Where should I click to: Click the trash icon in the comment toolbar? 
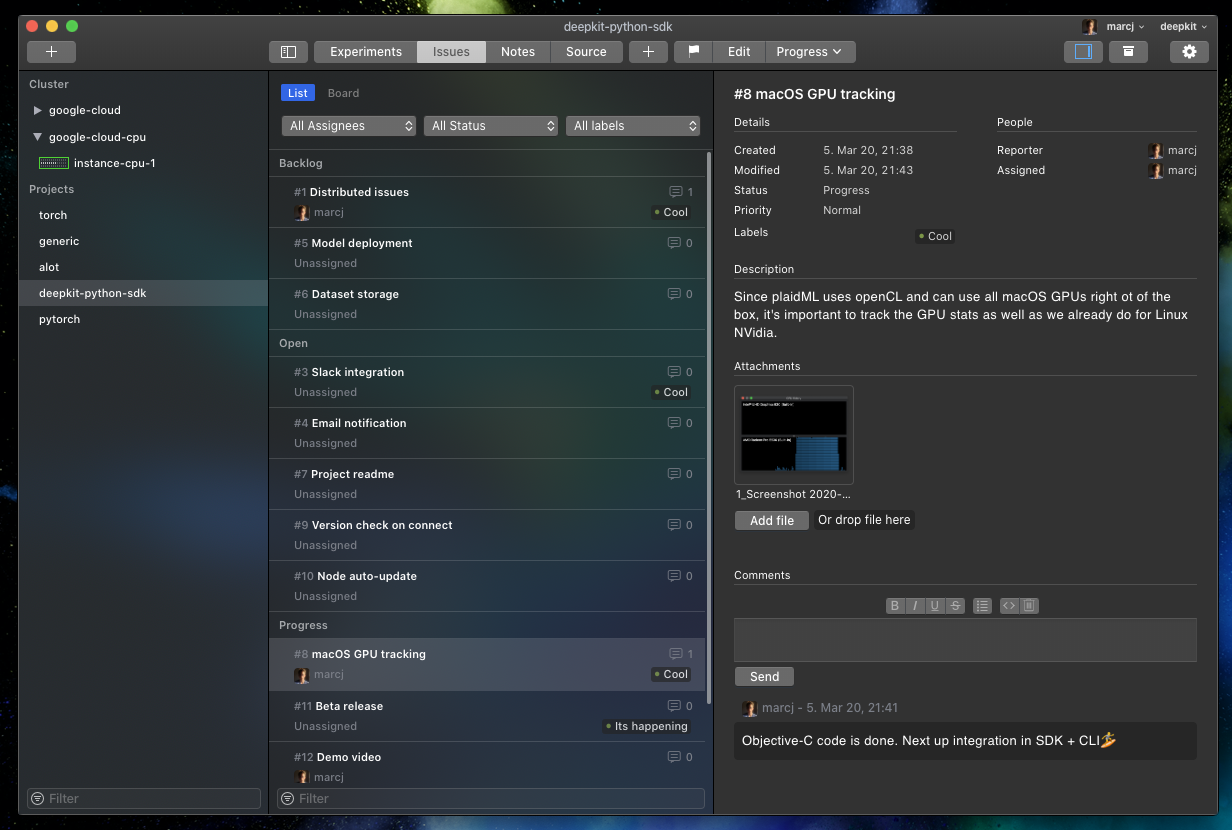point(1030,605)
